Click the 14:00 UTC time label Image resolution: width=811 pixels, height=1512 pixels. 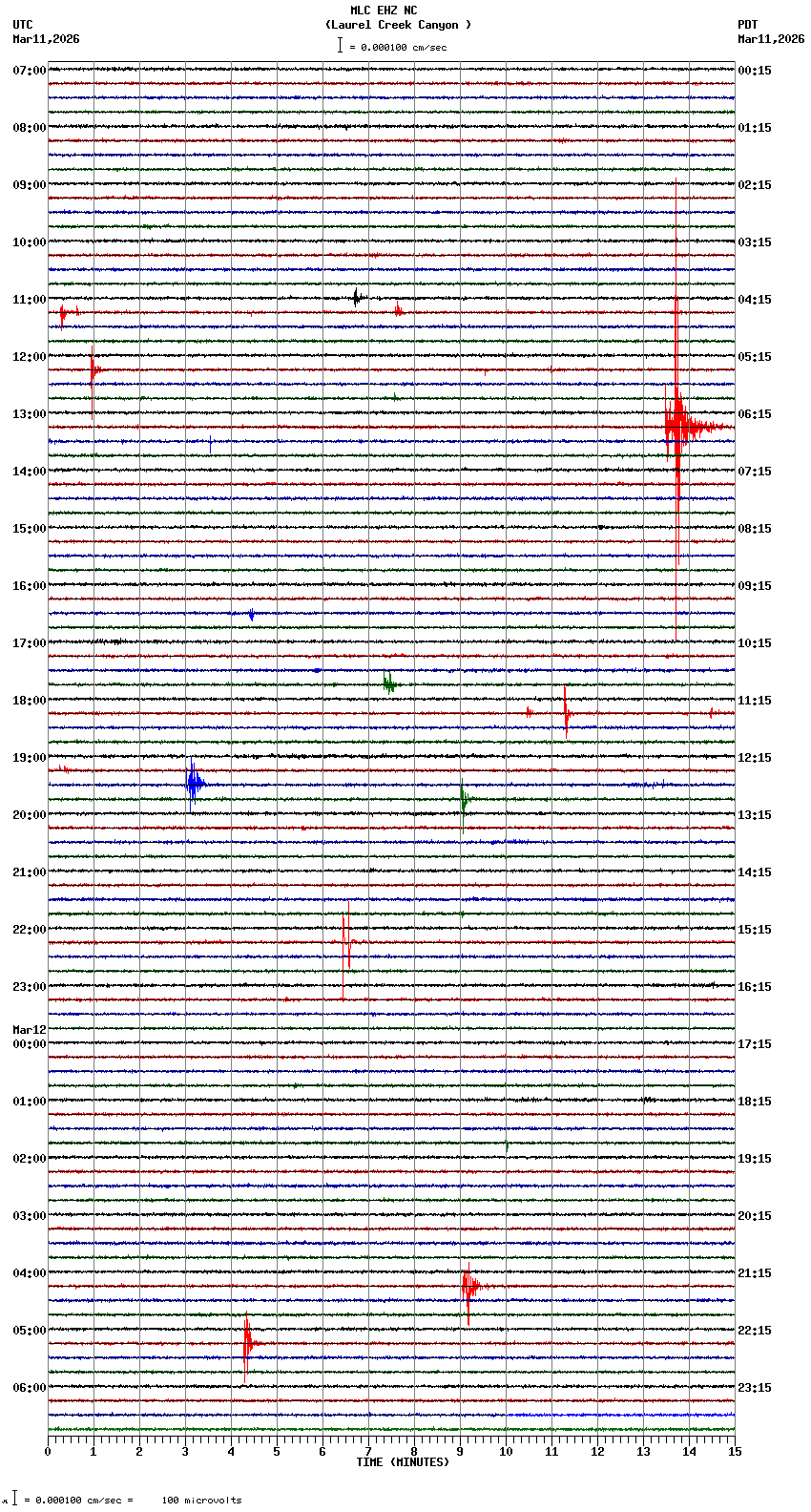point(30,472)
